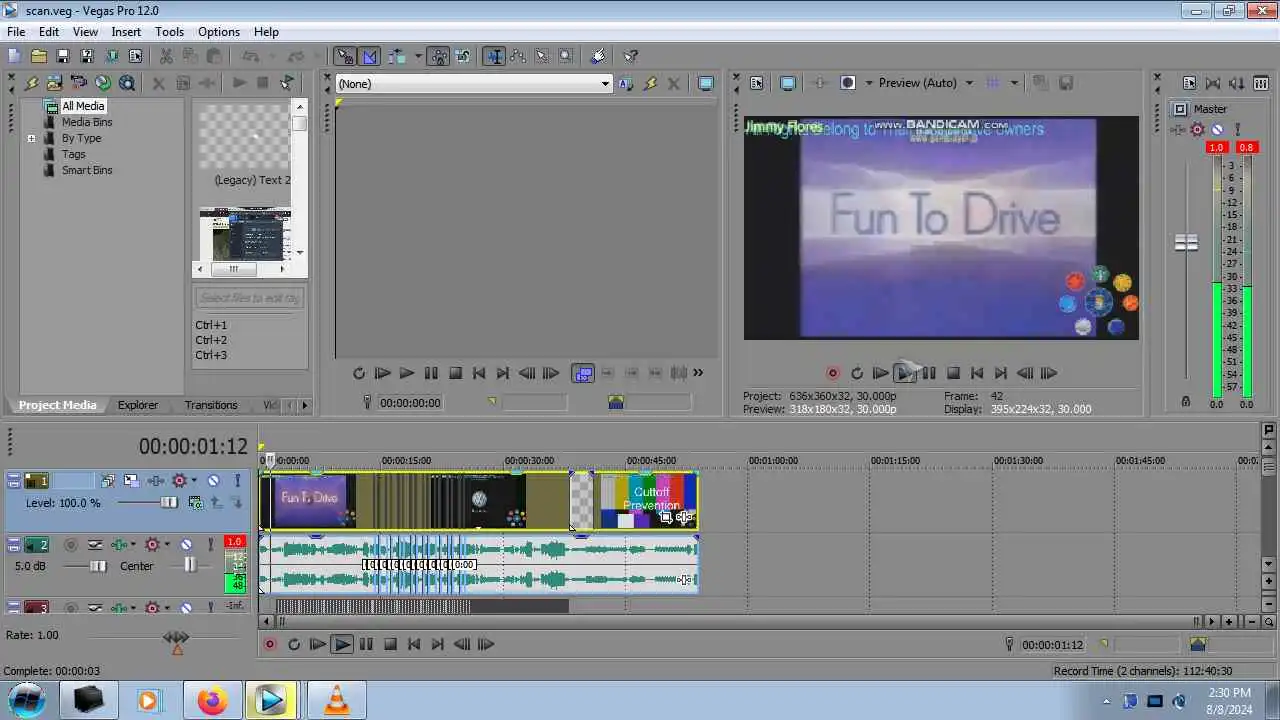Mute video track 1
Image resolution: width=1280 pixels, height=720 pixels.
coord(213,481)
